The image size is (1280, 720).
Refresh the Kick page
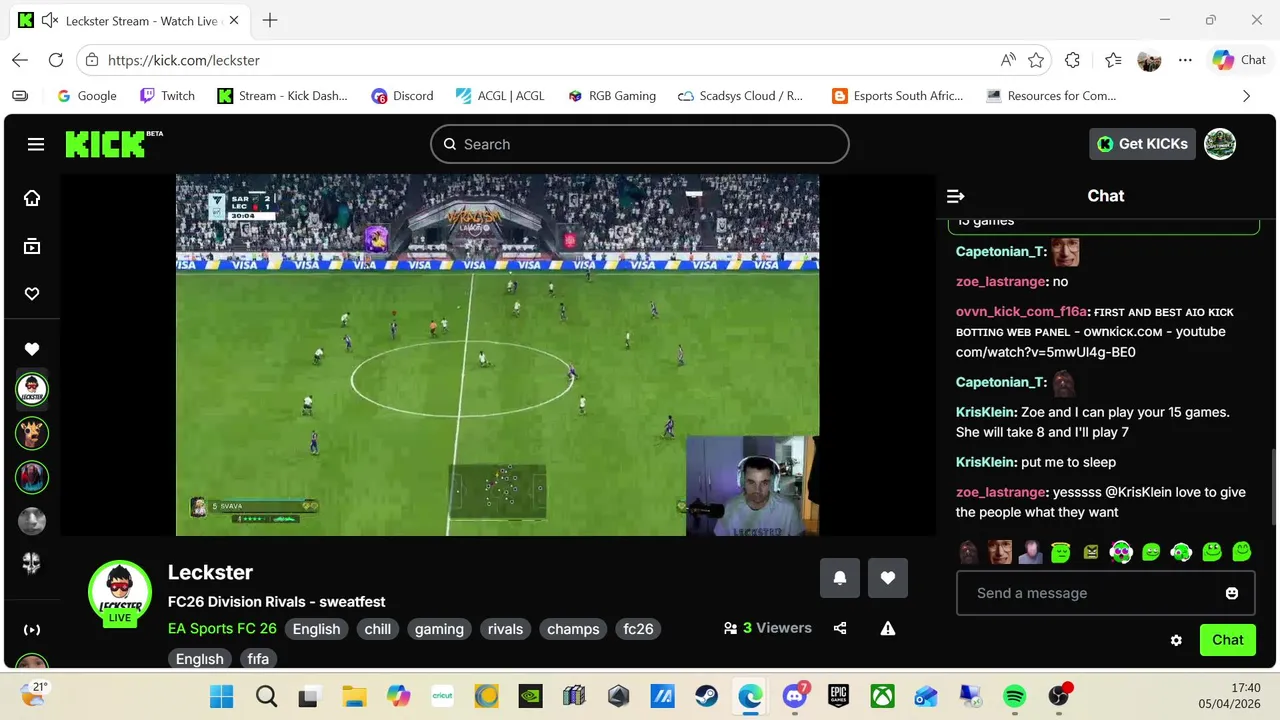[56, 60]
